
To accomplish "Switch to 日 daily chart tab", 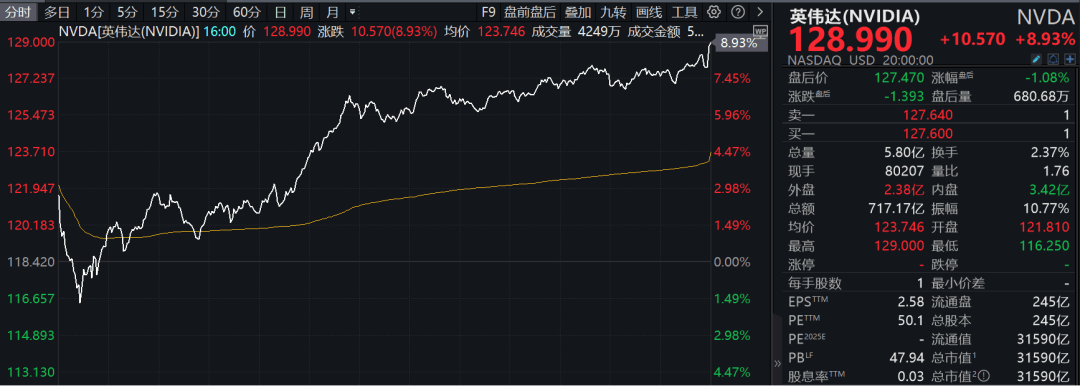I will (x=279, y=12).
